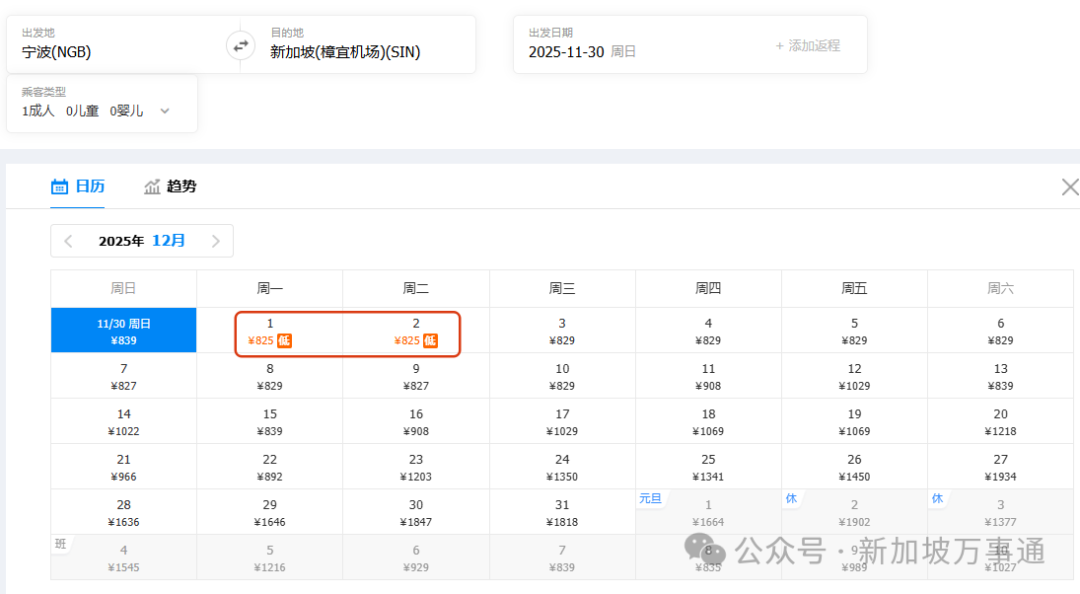The height and width of the screenshot is (594, 1080).
Task: Select December 6 priced ¥829
Action: (x=1000, y=331)
